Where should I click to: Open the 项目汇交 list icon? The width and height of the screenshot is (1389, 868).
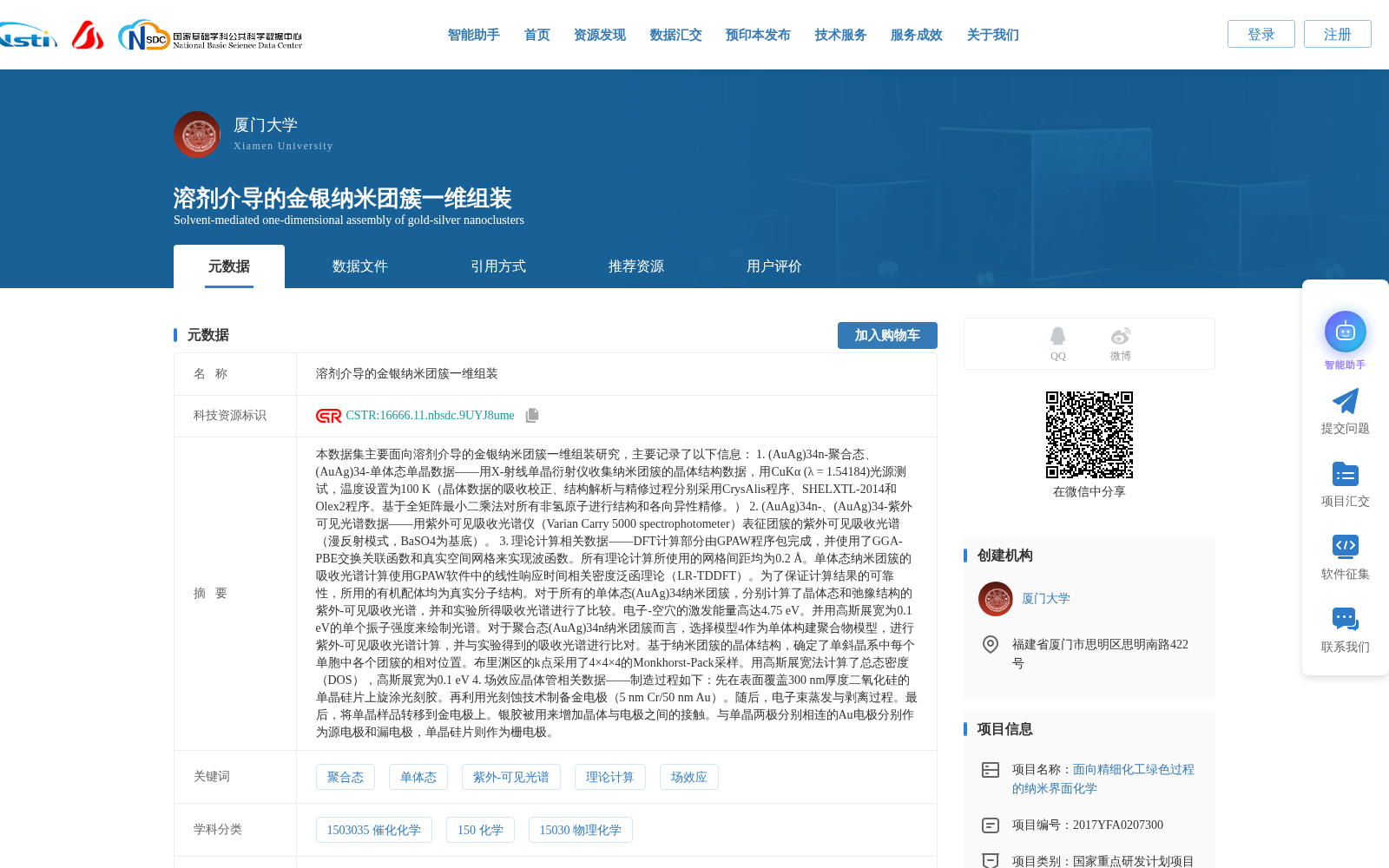click(x=1346, y=474)
